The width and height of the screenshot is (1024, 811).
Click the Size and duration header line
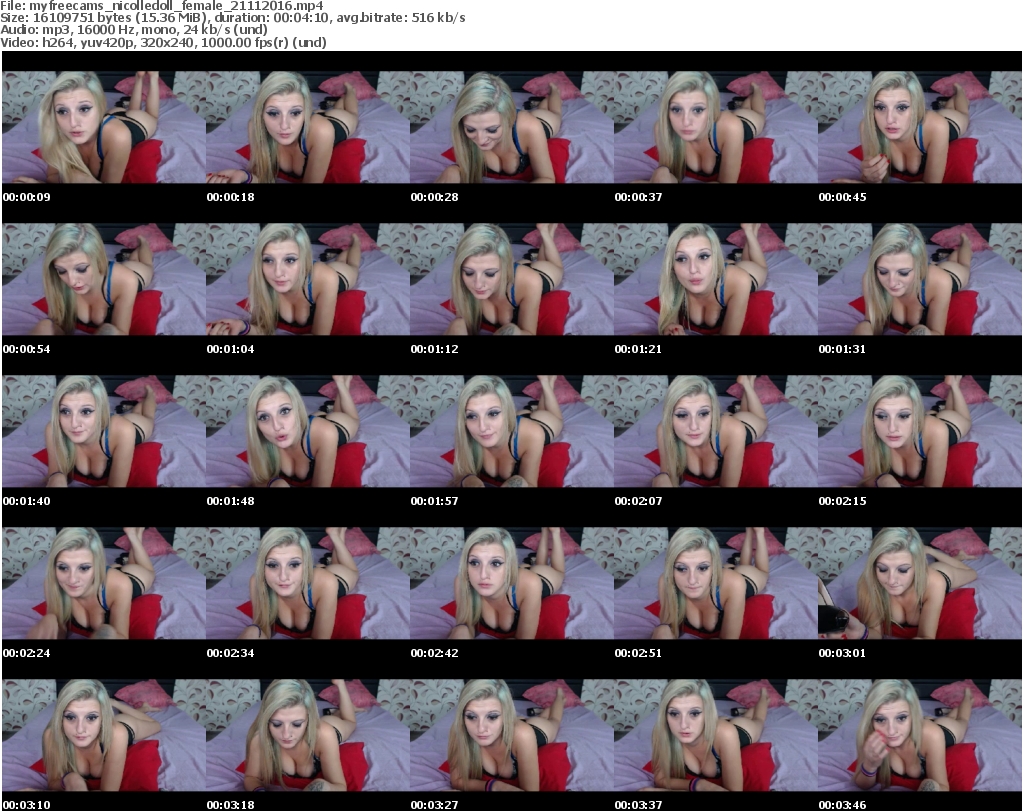tap(232, 18)
